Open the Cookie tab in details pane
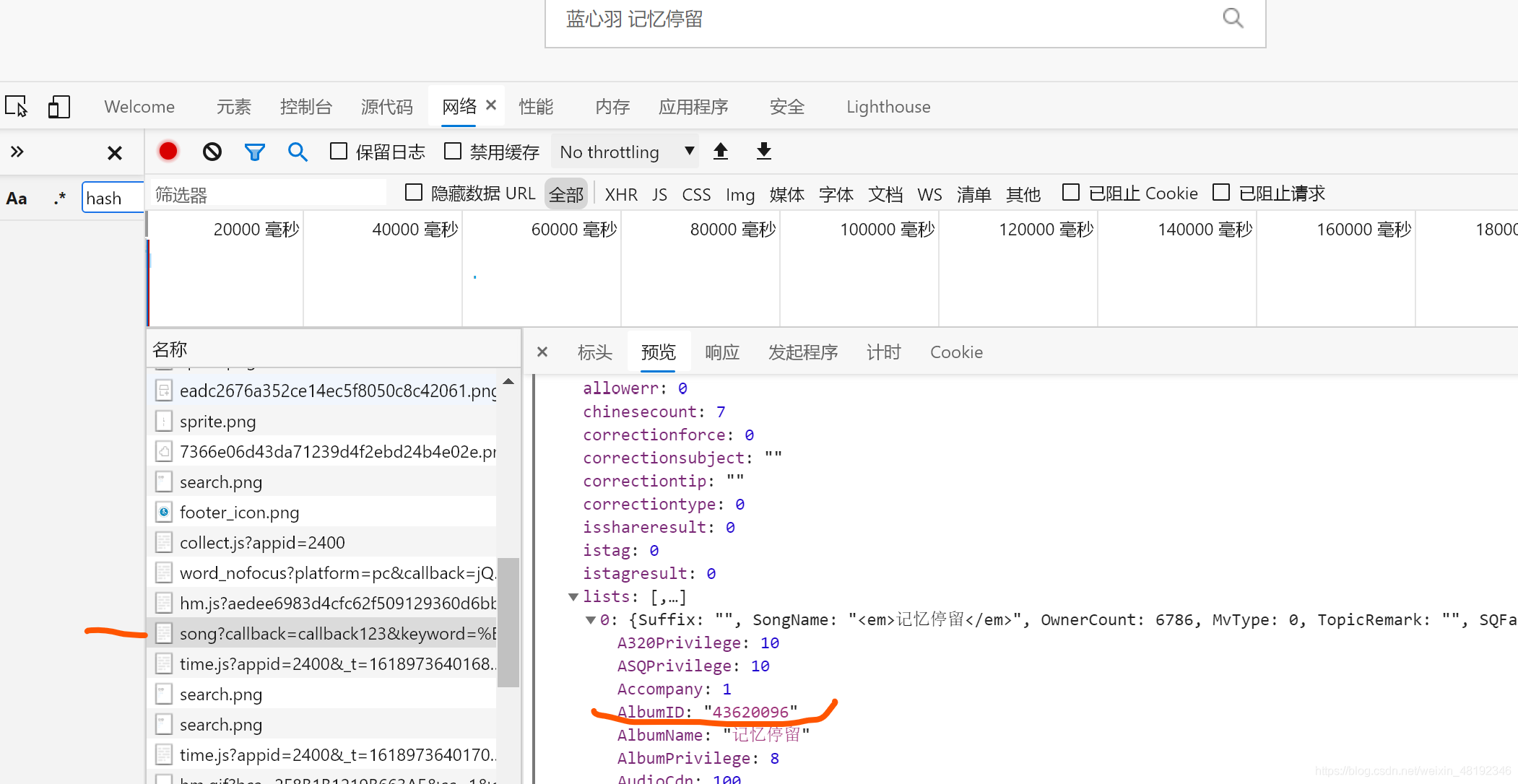 tap(956, 352)
